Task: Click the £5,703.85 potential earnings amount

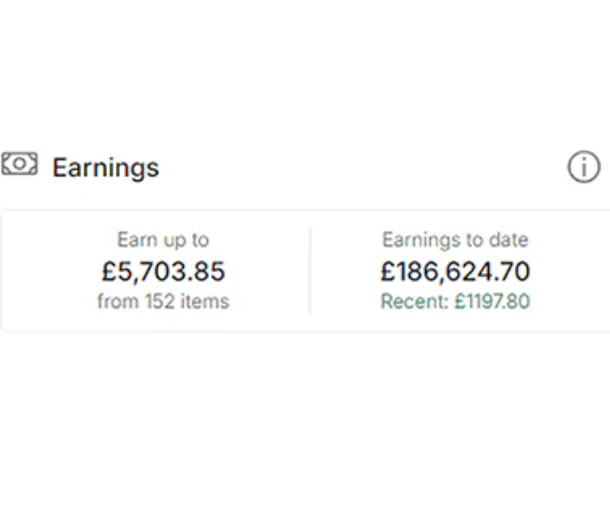Action: tap(163, 271)
